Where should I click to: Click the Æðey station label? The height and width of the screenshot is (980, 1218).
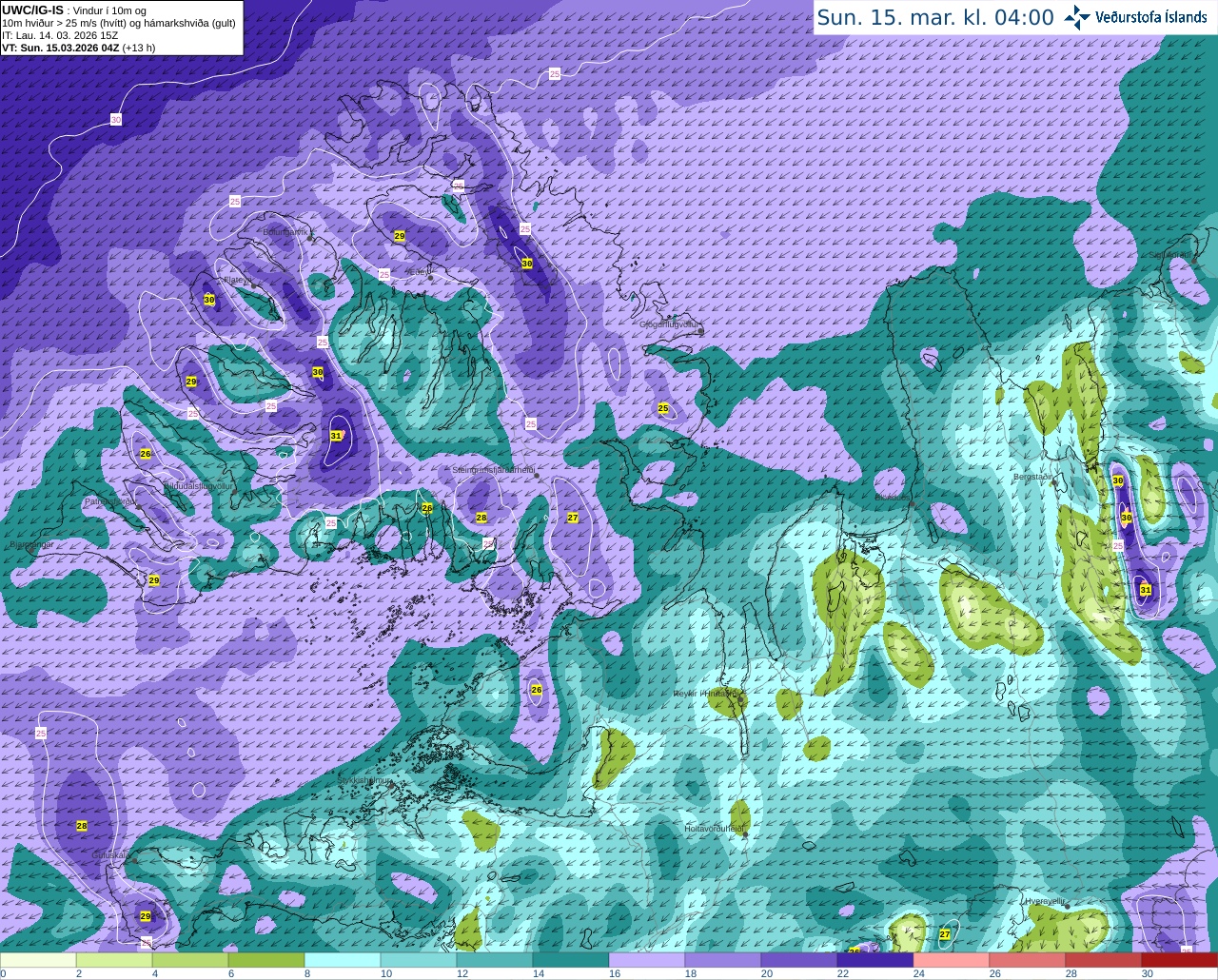(x=419, y=272)
